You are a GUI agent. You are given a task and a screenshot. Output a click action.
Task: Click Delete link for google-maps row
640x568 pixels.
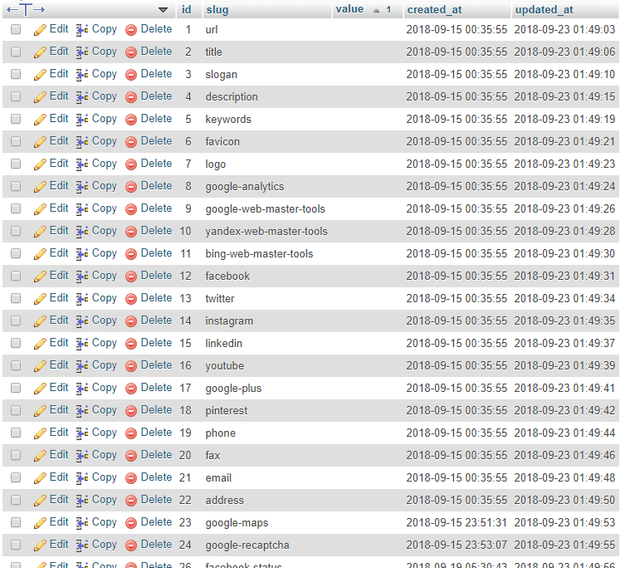click(x=156, y=522)
